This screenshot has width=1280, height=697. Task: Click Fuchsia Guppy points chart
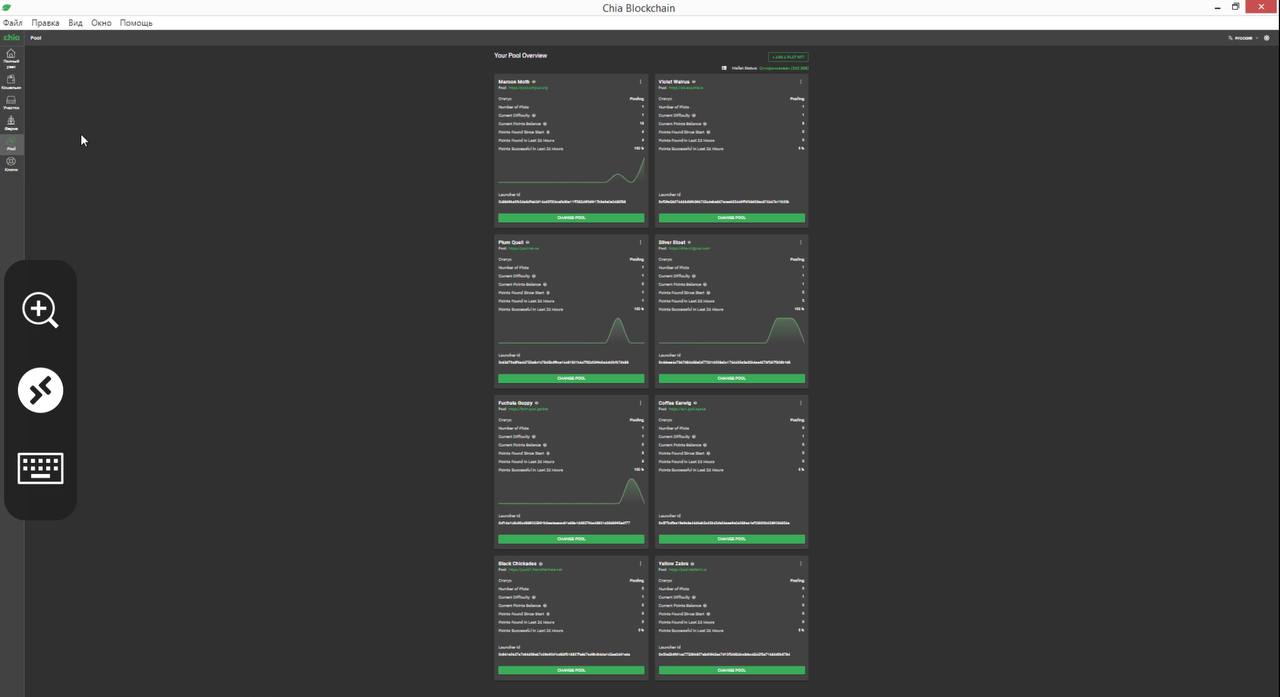[x=571, y=491]
